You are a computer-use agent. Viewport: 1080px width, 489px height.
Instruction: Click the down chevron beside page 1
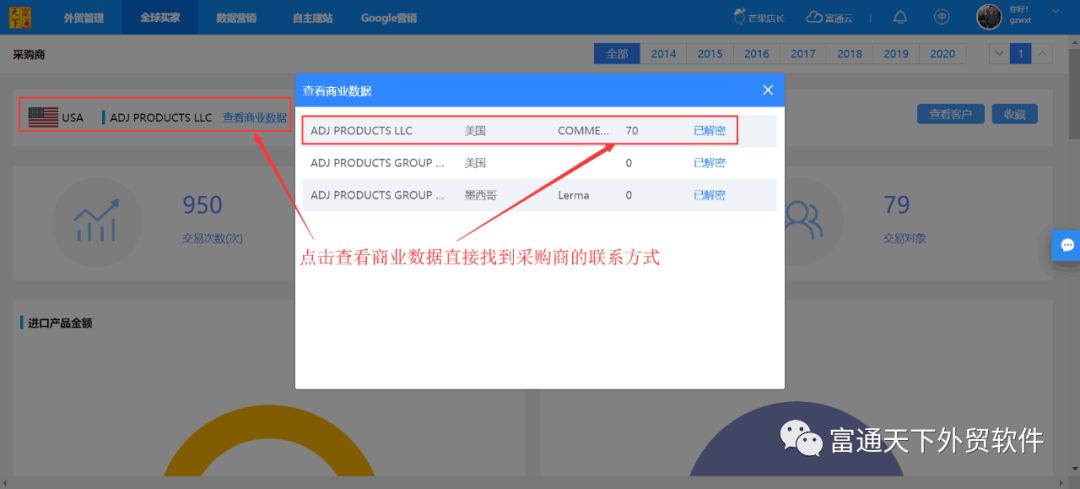point(999,54)
